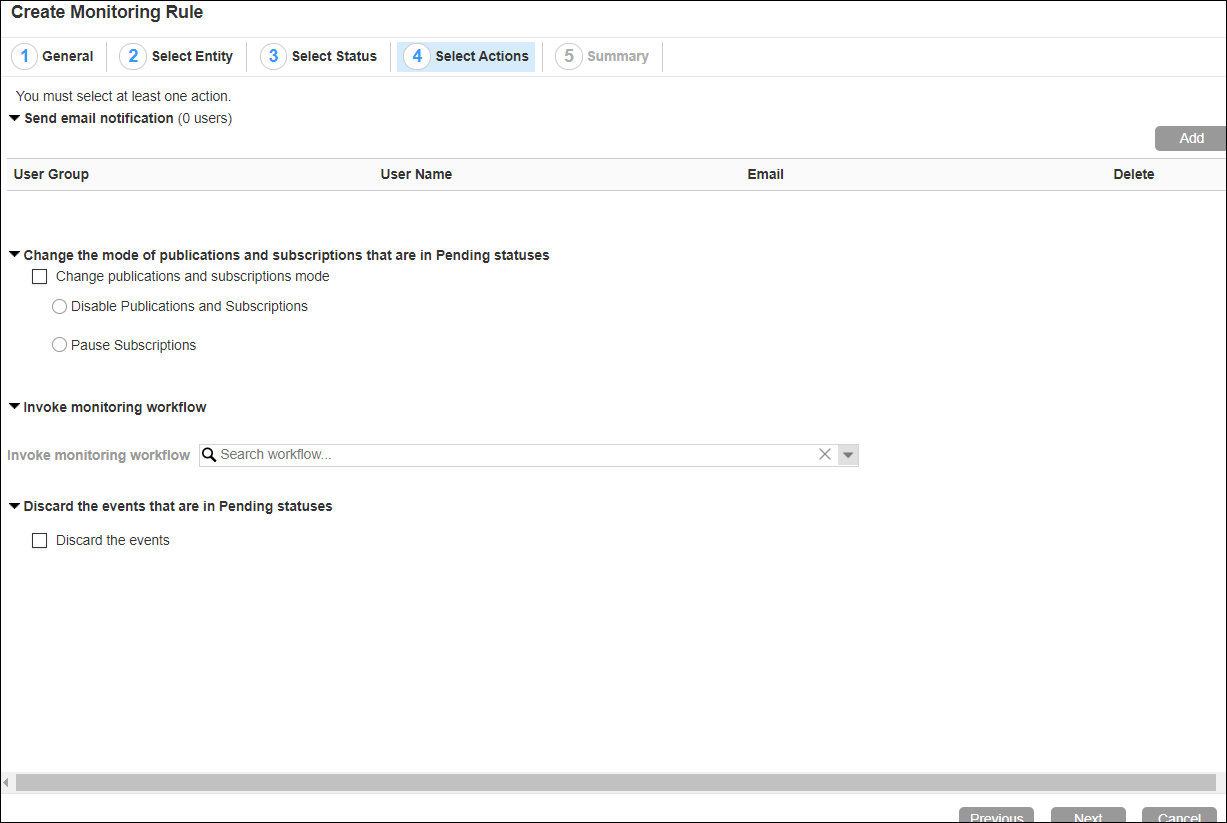Click the scroll left arrow icon
The height and width of the screenshot is (823, 1227).
click(6, 782)
